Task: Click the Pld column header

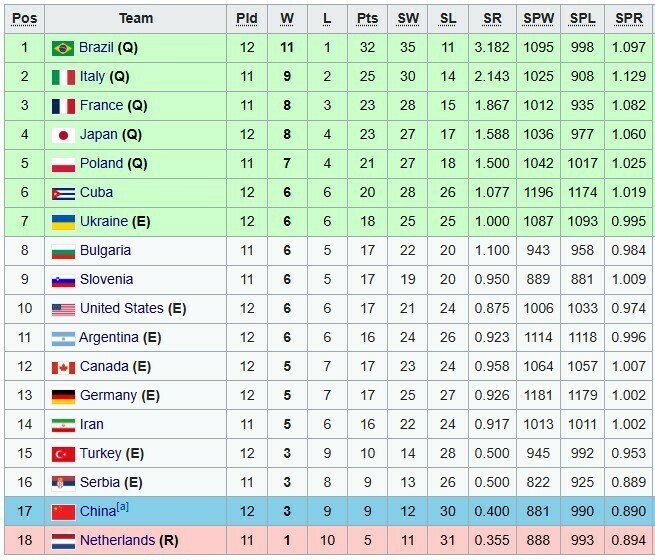Action: pyautogui.click(x=246, y=19)
